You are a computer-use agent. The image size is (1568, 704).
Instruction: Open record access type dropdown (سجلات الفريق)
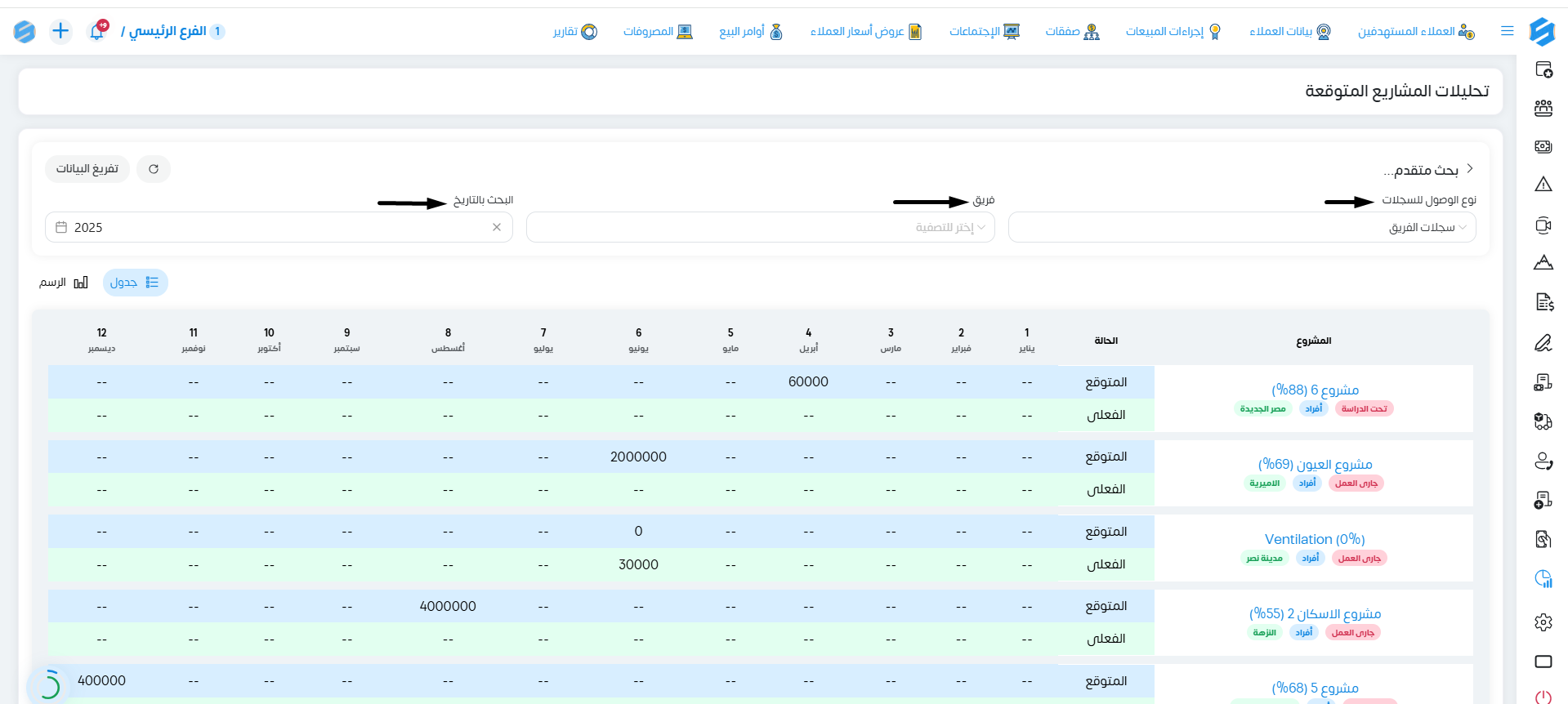[x=1242, y=227]
